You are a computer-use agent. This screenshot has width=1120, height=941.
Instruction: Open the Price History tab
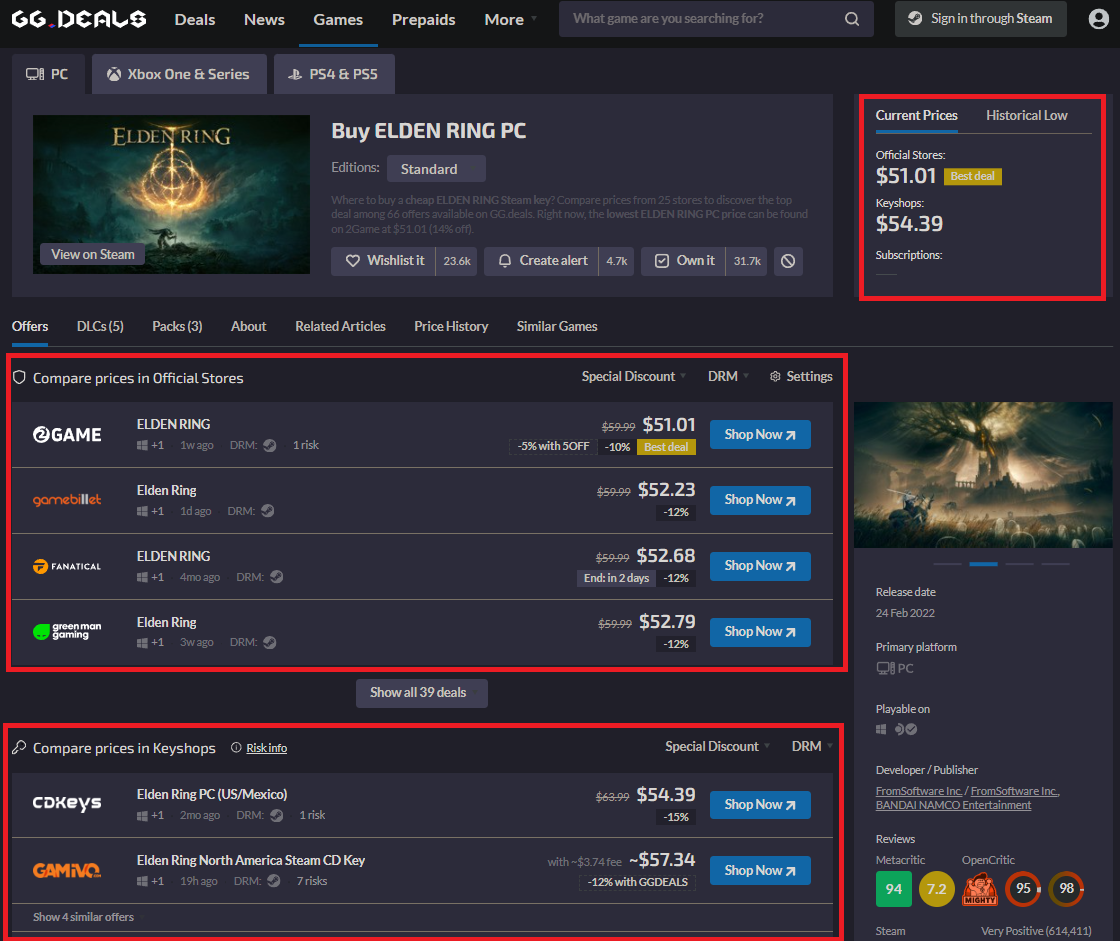(x=451, y=327)
